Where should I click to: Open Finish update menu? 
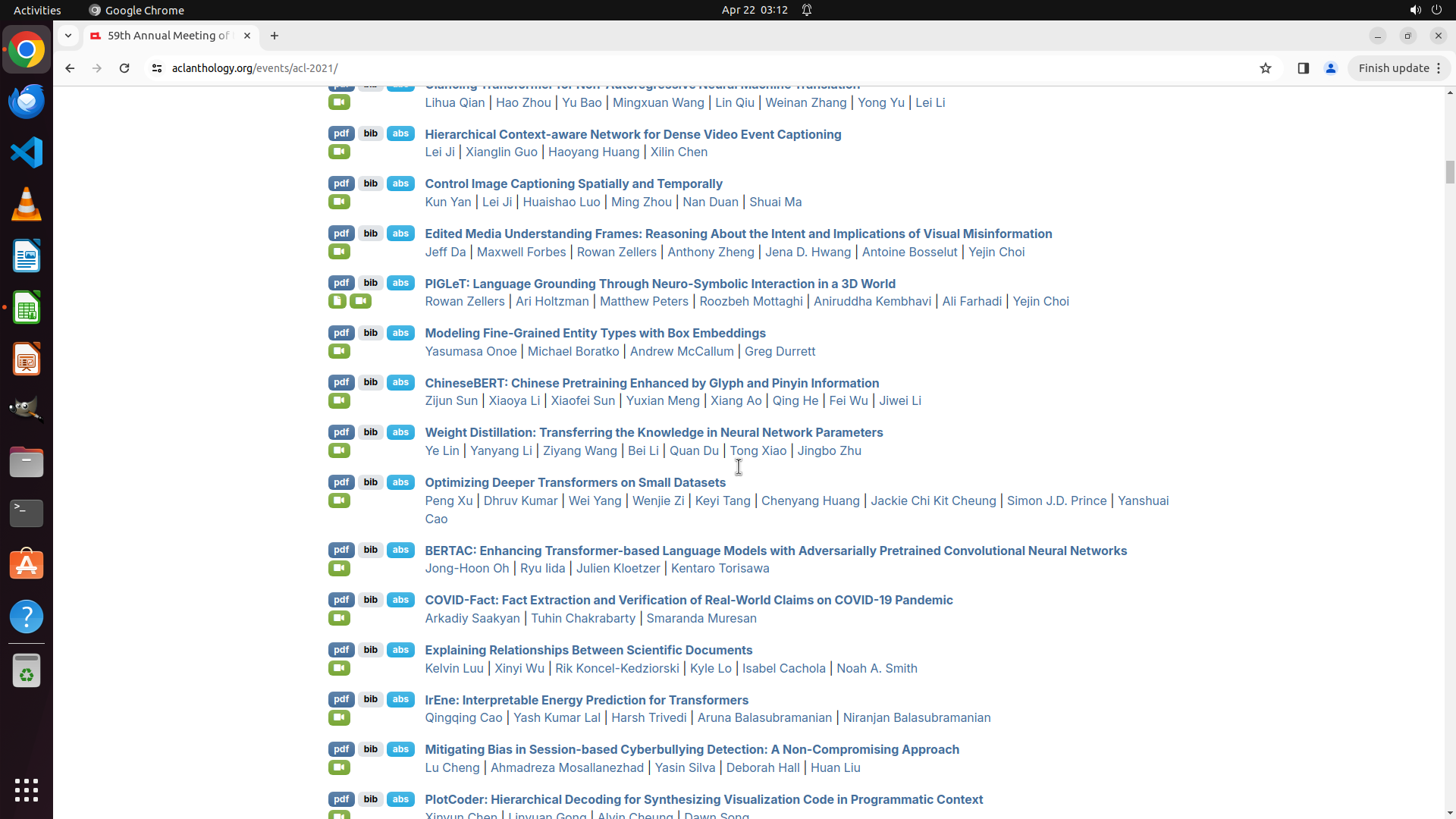(1399, 68)
